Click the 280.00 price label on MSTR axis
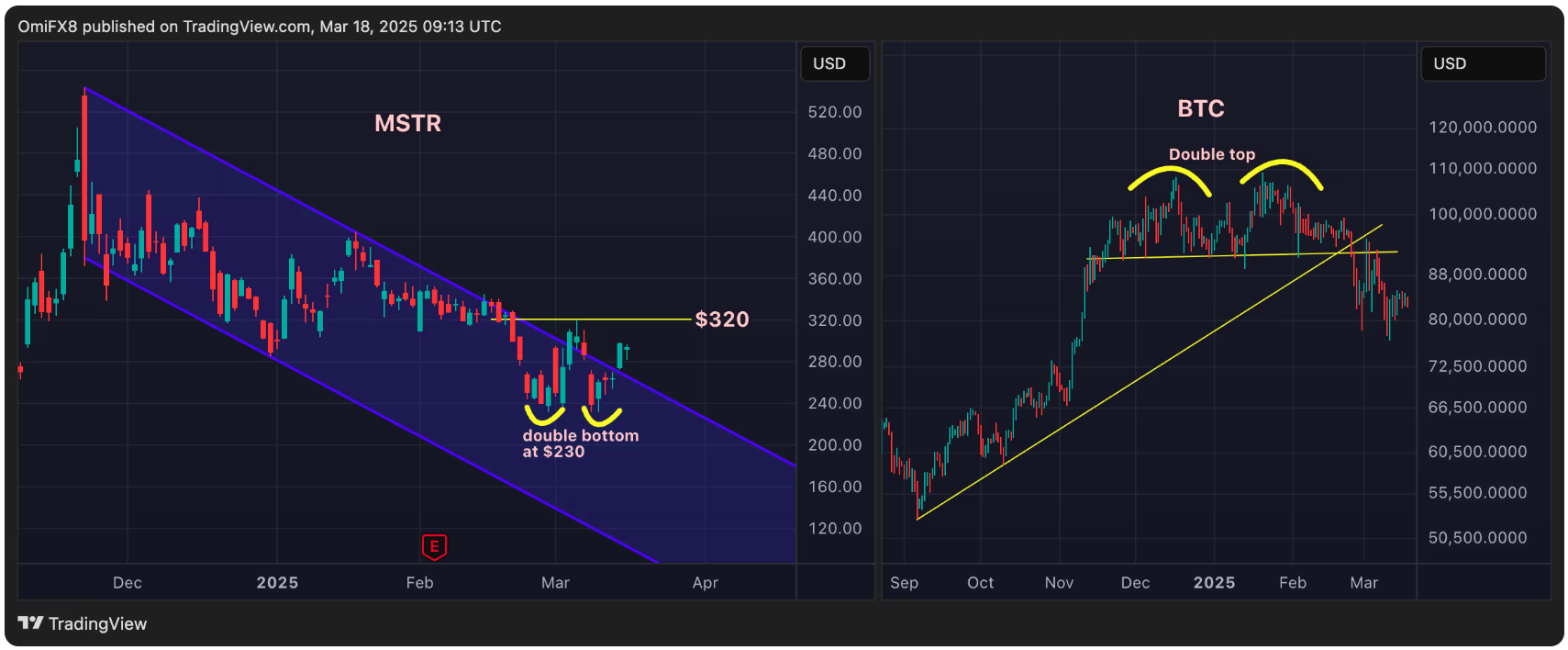Screen dimensions: 1568x650 pyautogui.click(x=835, y=362)
